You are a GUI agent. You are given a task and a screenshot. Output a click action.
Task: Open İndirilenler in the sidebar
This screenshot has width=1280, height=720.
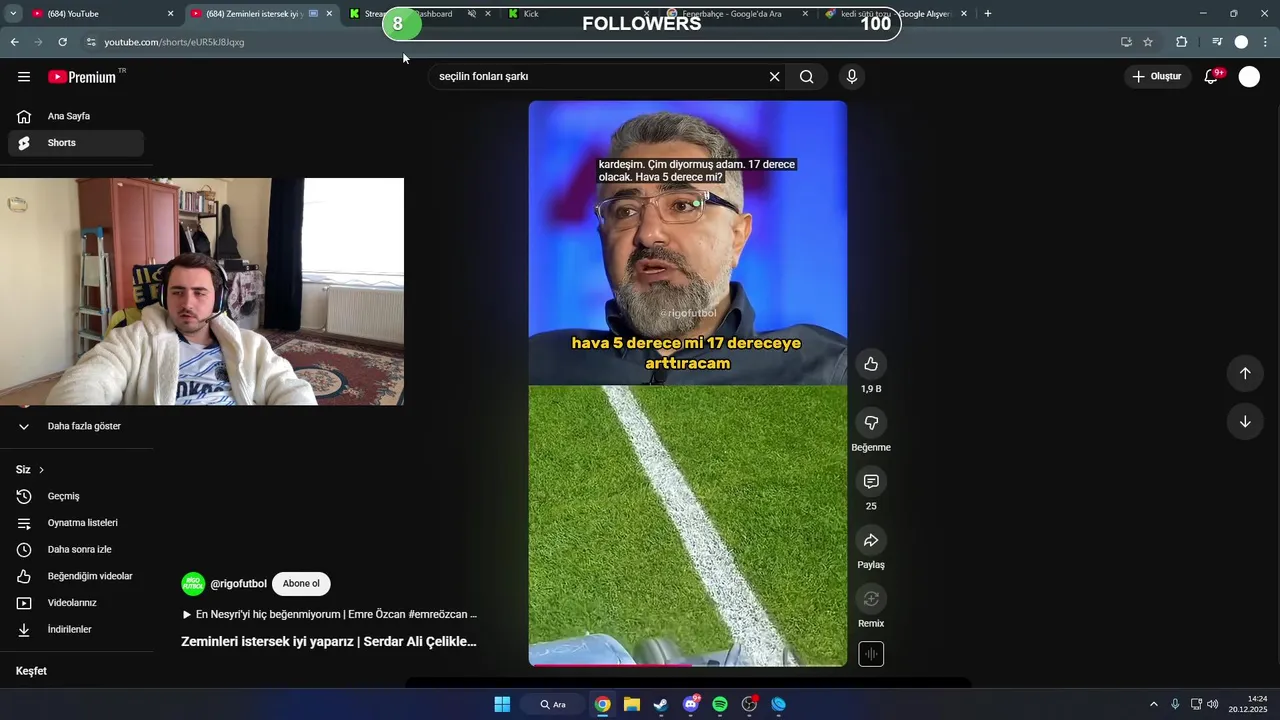76,630
